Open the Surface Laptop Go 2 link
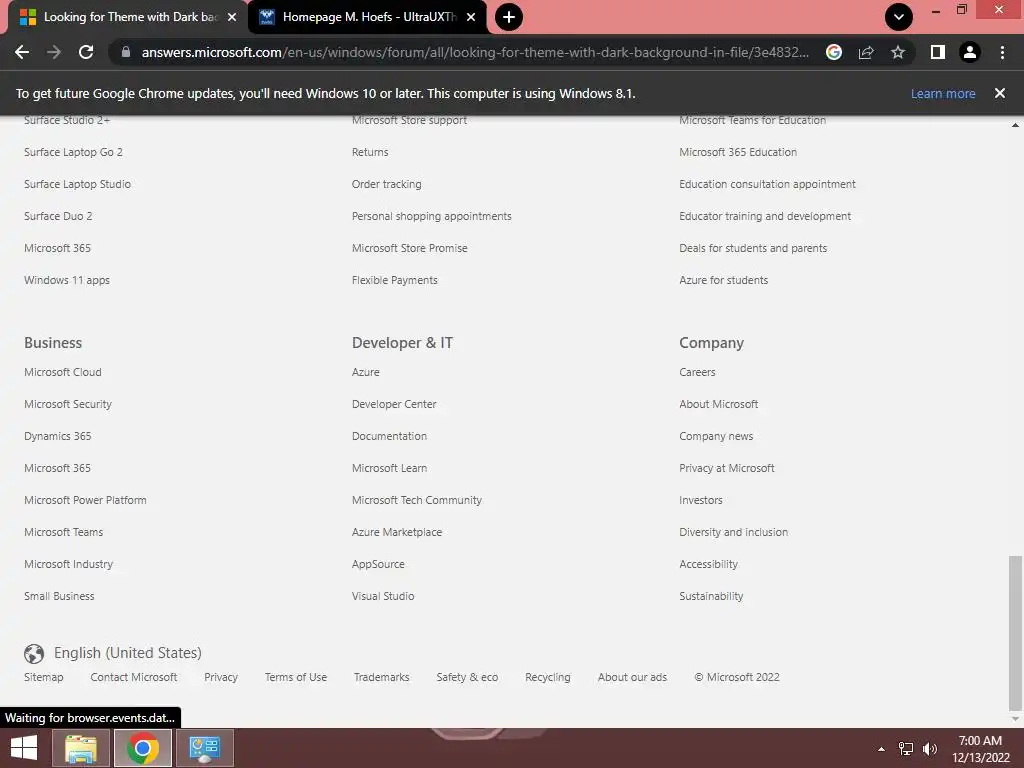Viewport: 1024px width, 768px height. [x=73, y=152]
